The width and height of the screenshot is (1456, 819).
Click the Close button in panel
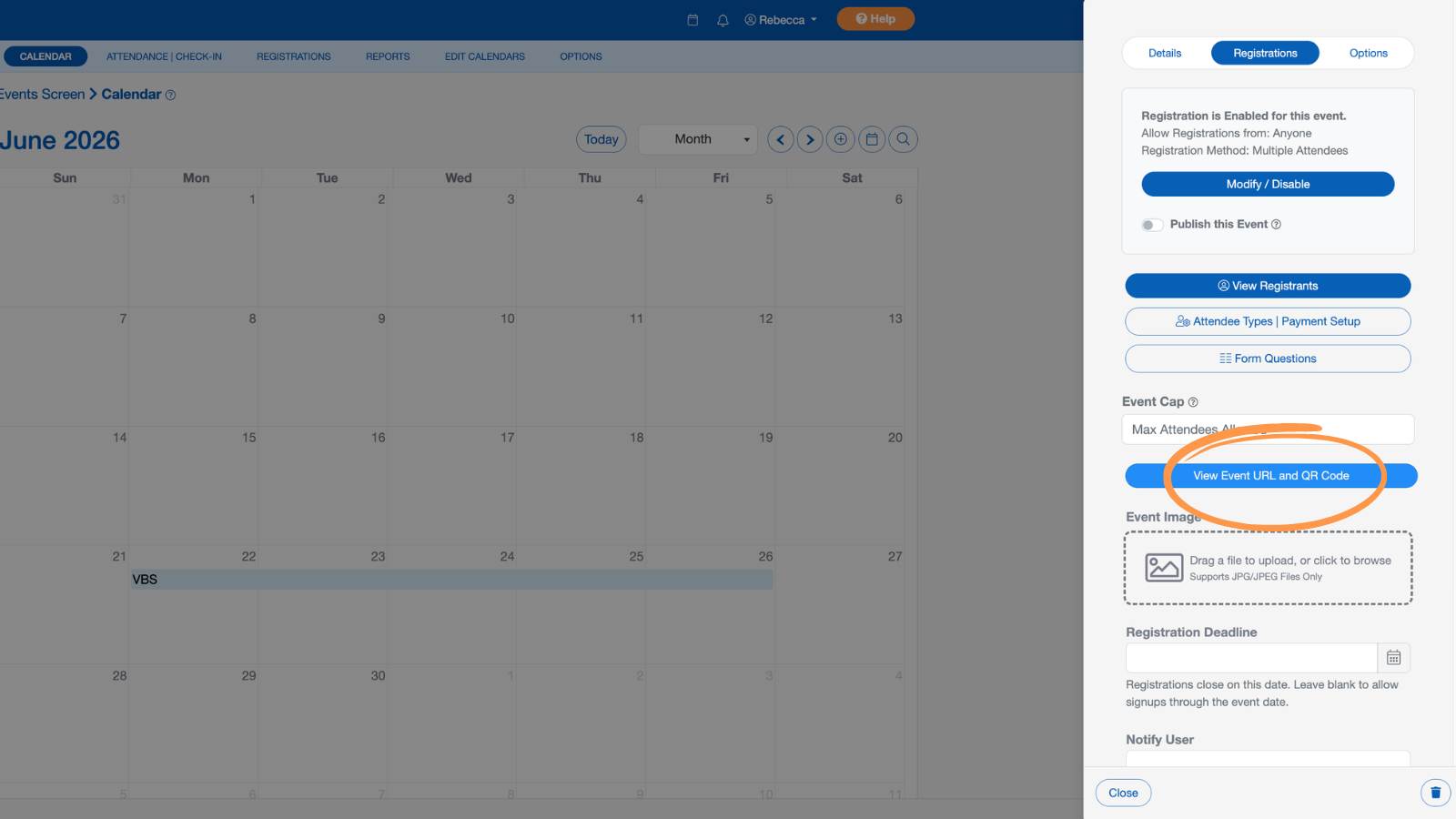pyautogui.click(x=1123, y=794)
